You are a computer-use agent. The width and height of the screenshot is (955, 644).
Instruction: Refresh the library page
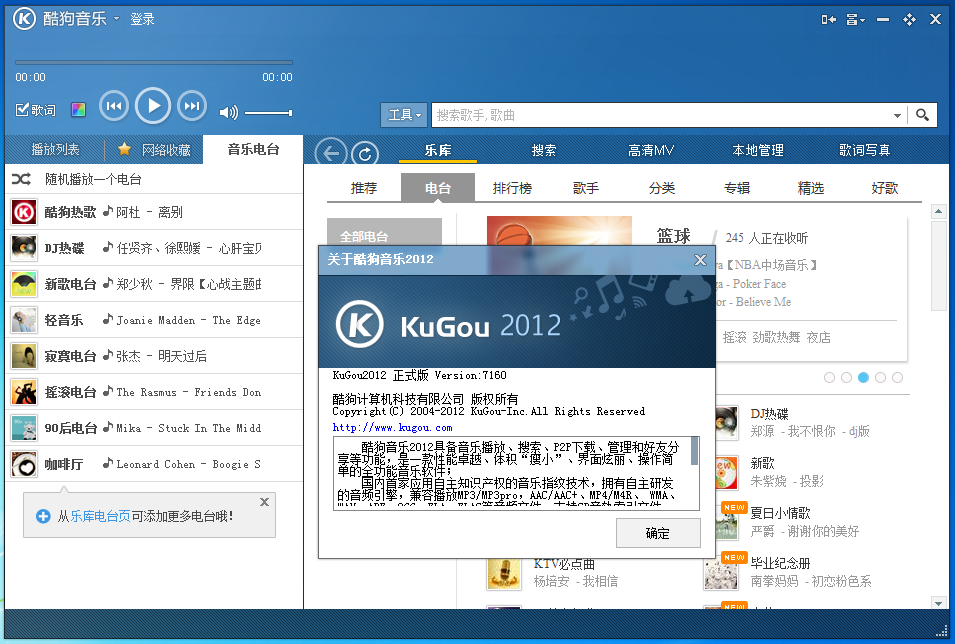364,154
